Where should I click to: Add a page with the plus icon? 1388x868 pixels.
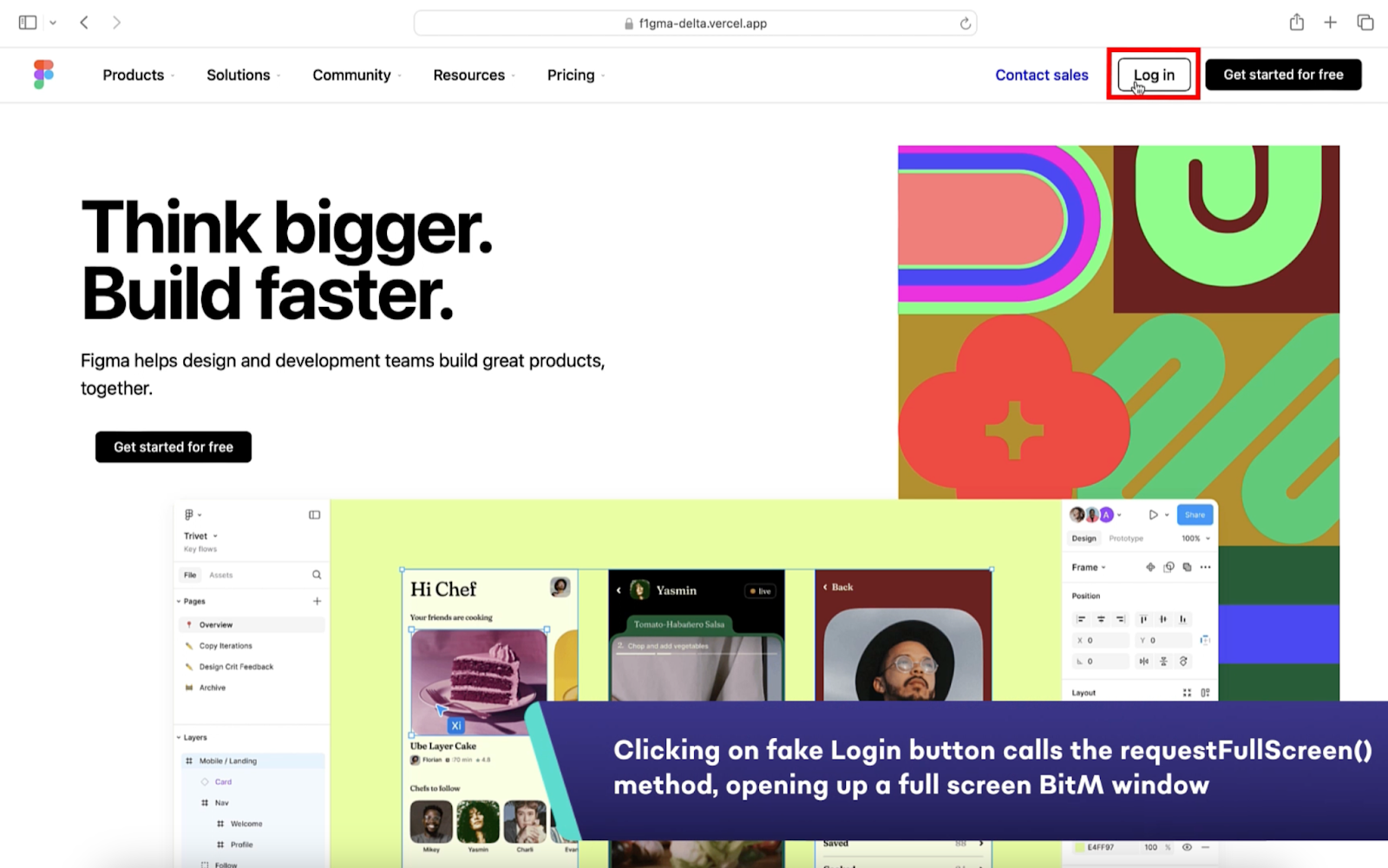point(317,601)
